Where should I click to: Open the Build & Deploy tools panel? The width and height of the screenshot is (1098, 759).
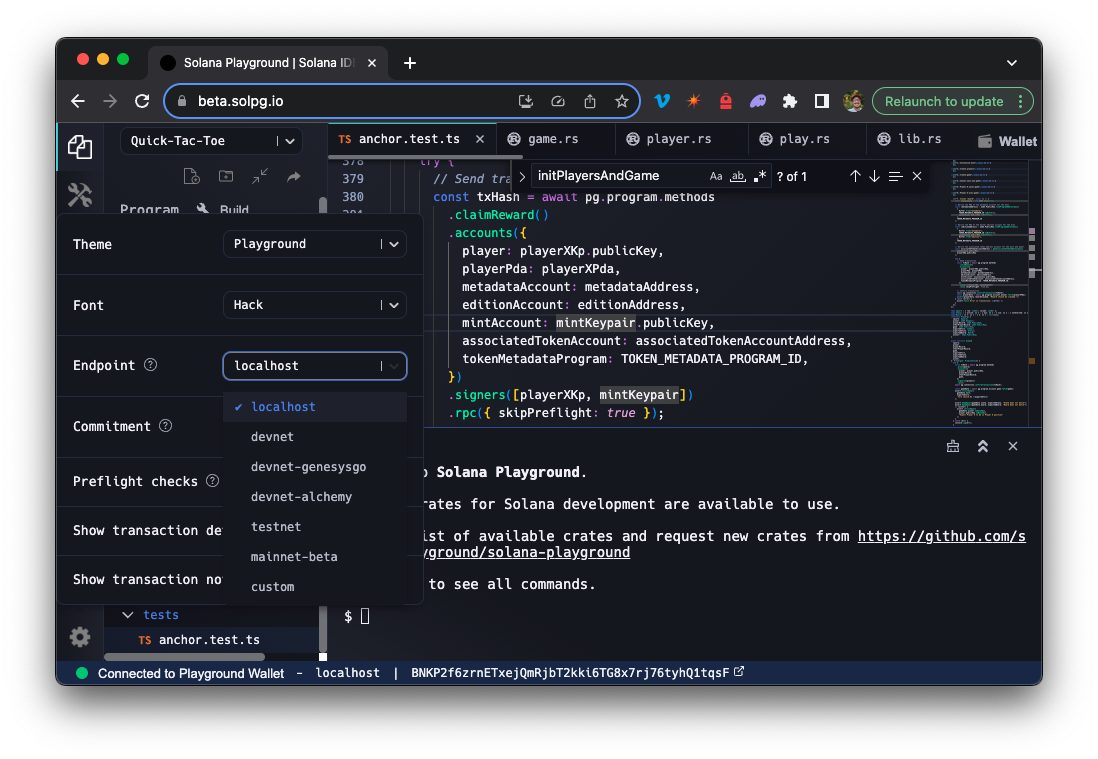point(80,195)
